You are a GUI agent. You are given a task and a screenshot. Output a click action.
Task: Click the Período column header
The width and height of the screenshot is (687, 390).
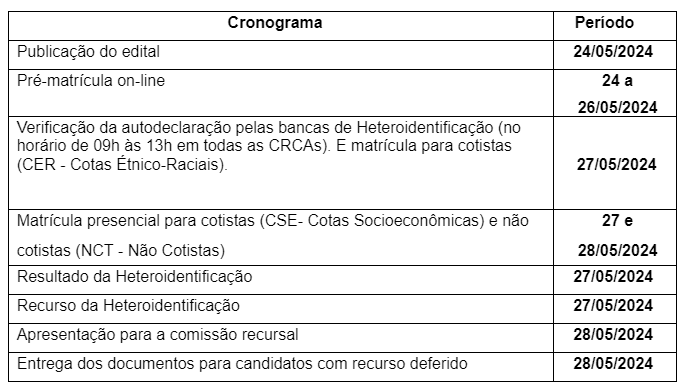(604, 23)
